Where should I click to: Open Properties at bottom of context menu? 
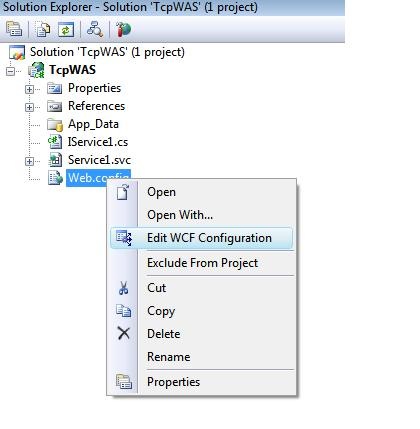173,382
